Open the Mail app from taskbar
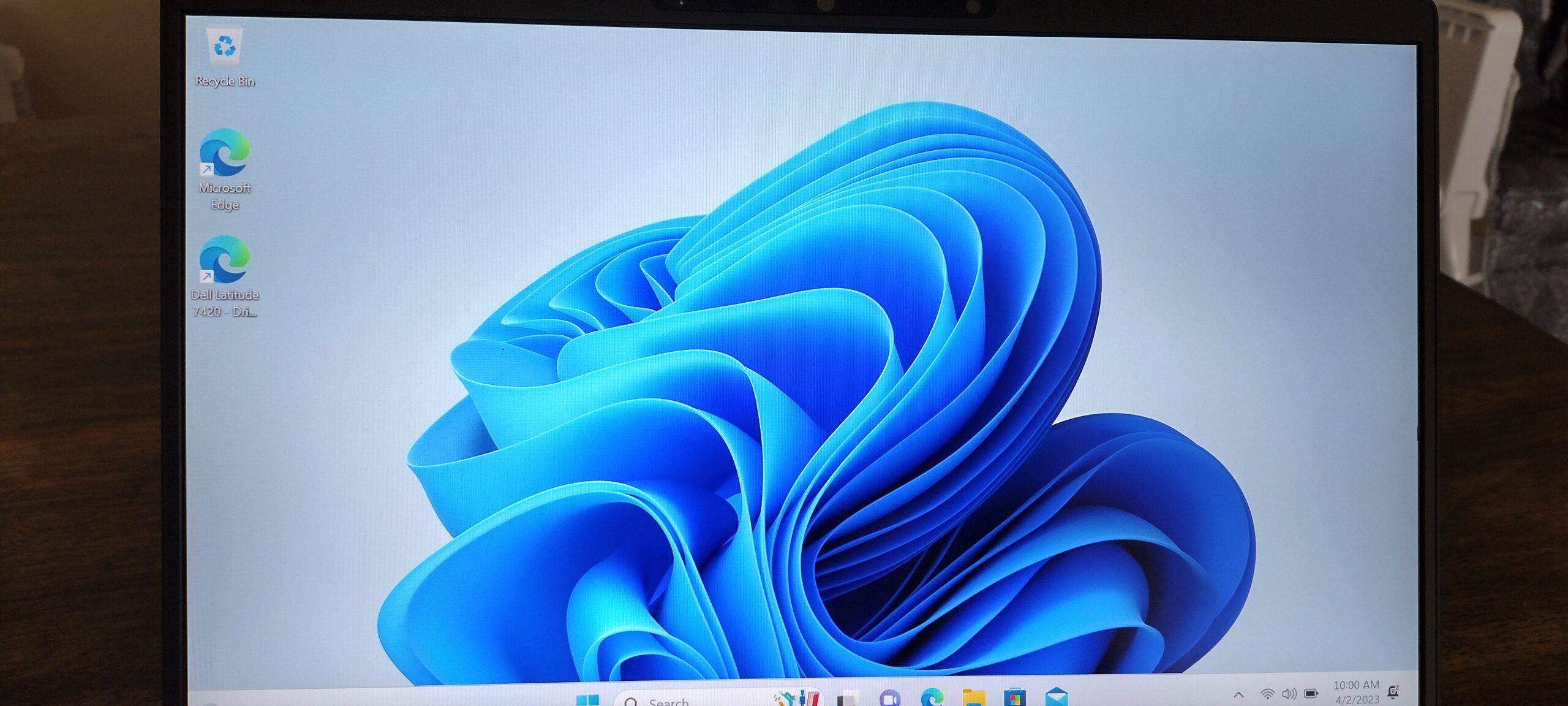The width and height of the screenshot is (1568, 706). pyautogui.click(x=1057, y=697)
